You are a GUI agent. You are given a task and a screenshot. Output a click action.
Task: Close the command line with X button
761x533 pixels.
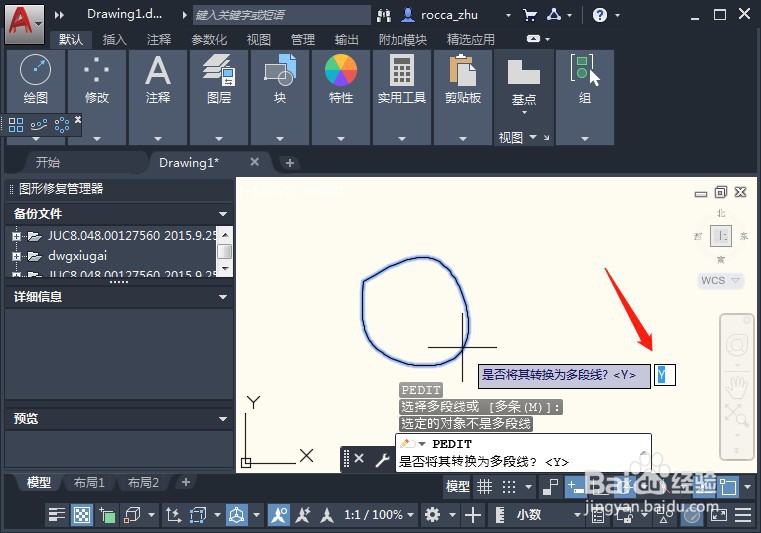click(359, 458)
